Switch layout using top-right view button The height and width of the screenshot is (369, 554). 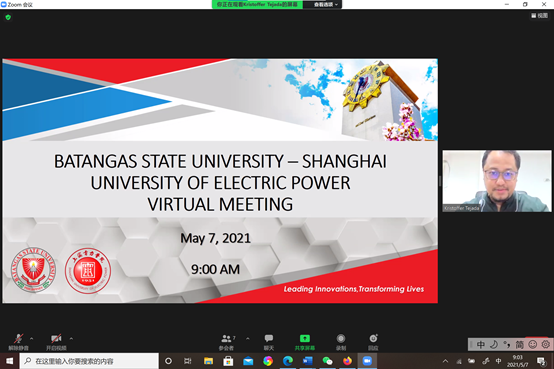point(540,16)
